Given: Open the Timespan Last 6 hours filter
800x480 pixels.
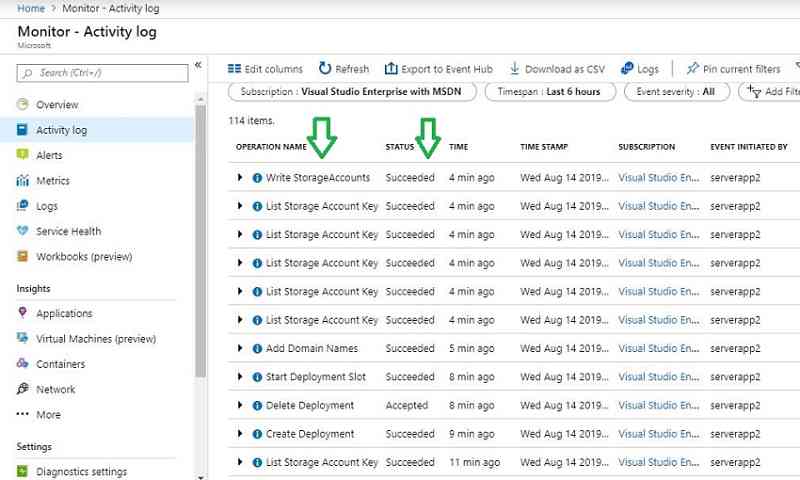Looking at the screenshot, I should point(550,92).
